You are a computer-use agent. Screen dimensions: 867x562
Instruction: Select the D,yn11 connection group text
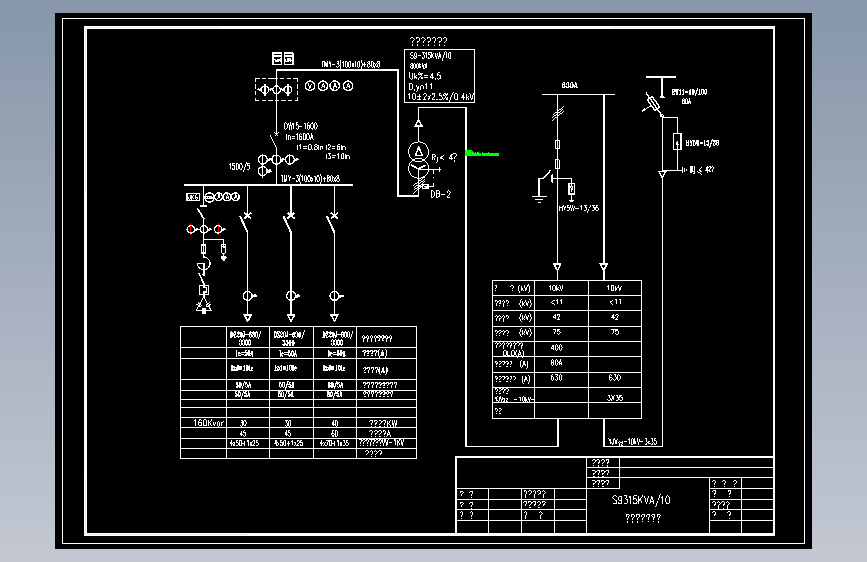(x=421, y=87)
